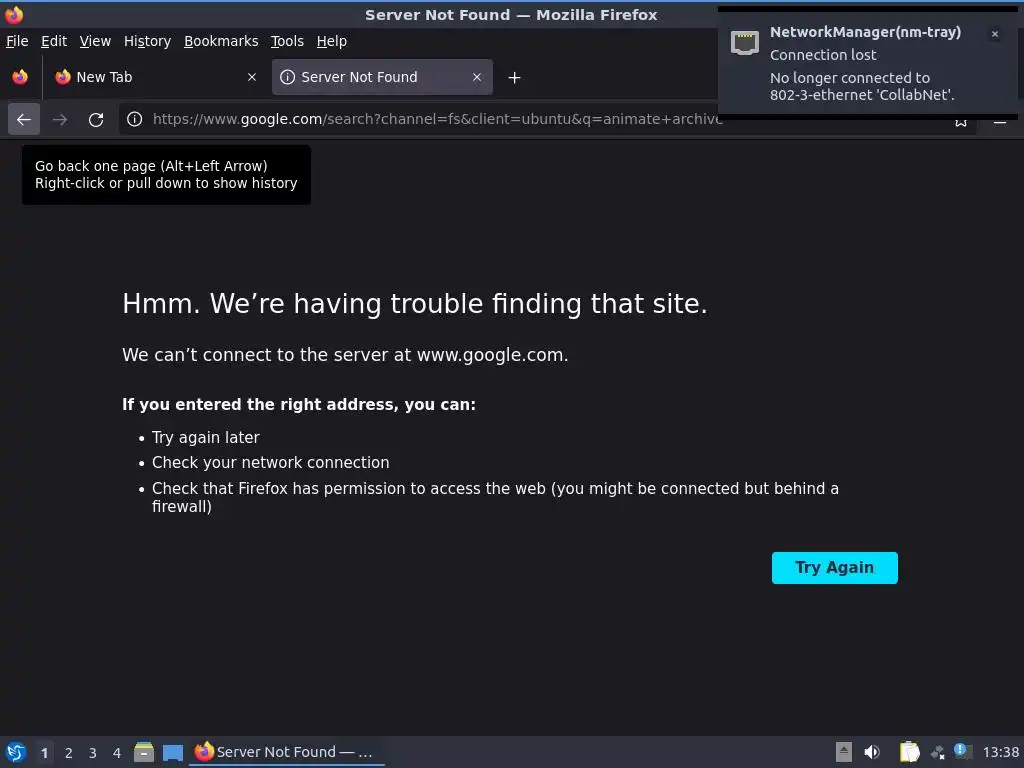This screenshot has height=768, width=1024.
Task: Open the History menu
Action: click(147, 41)
